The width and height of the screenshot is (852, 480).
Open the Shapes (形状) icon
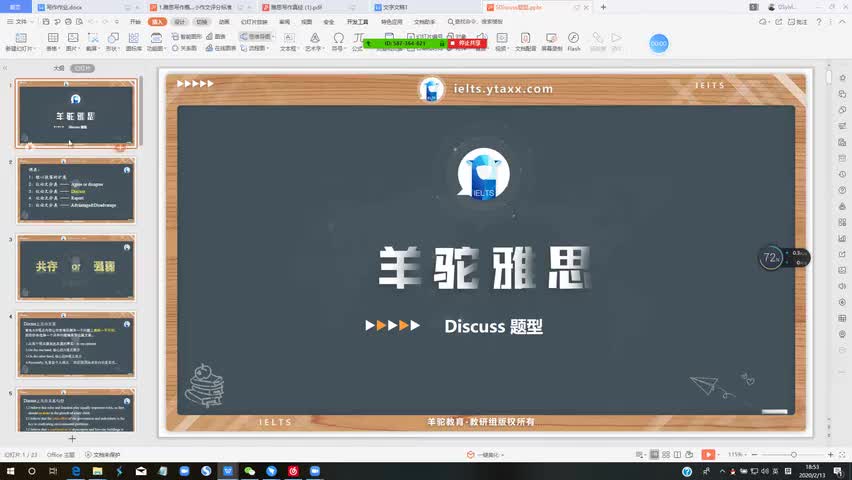(x=113, y=38)
